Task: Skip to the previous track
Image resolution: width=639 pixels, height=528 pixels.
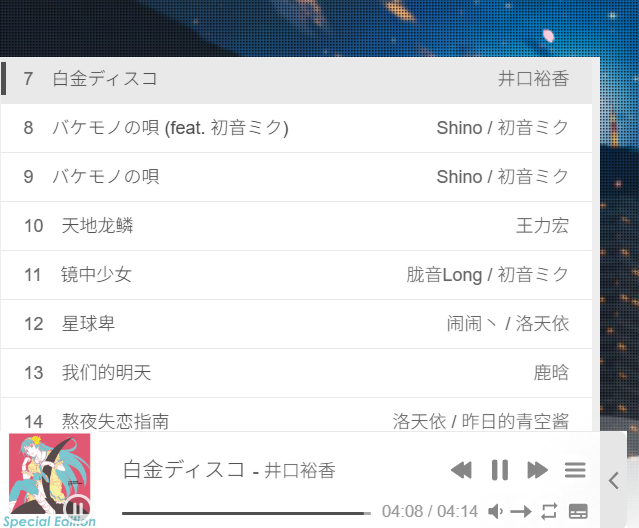Action: coord(461,470)
